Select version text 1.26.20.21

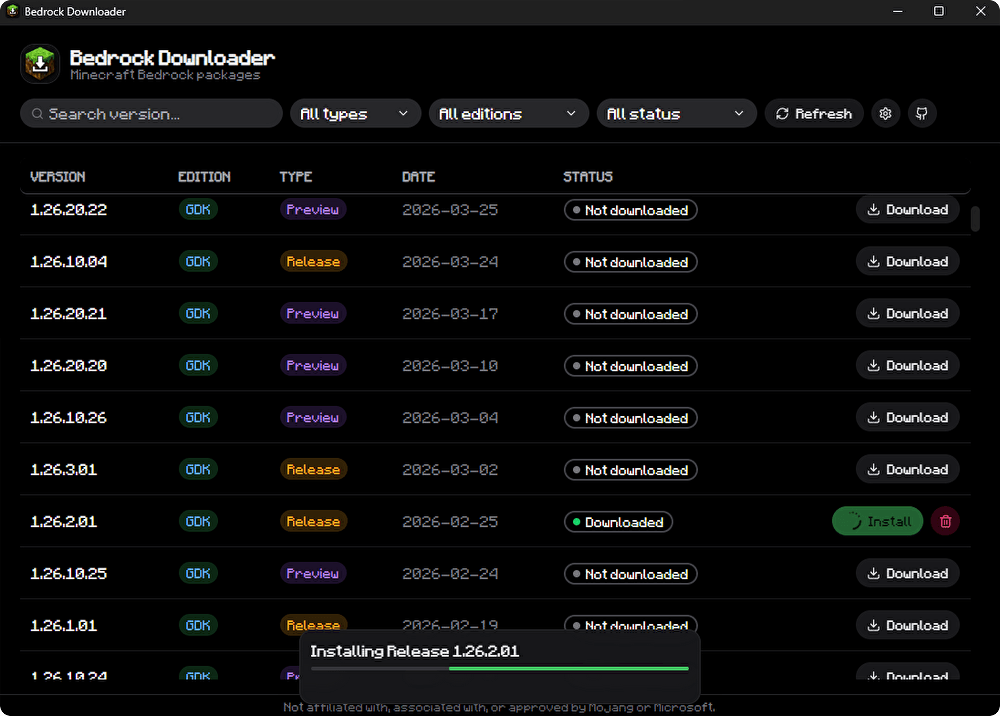click(x=68, y=314)
